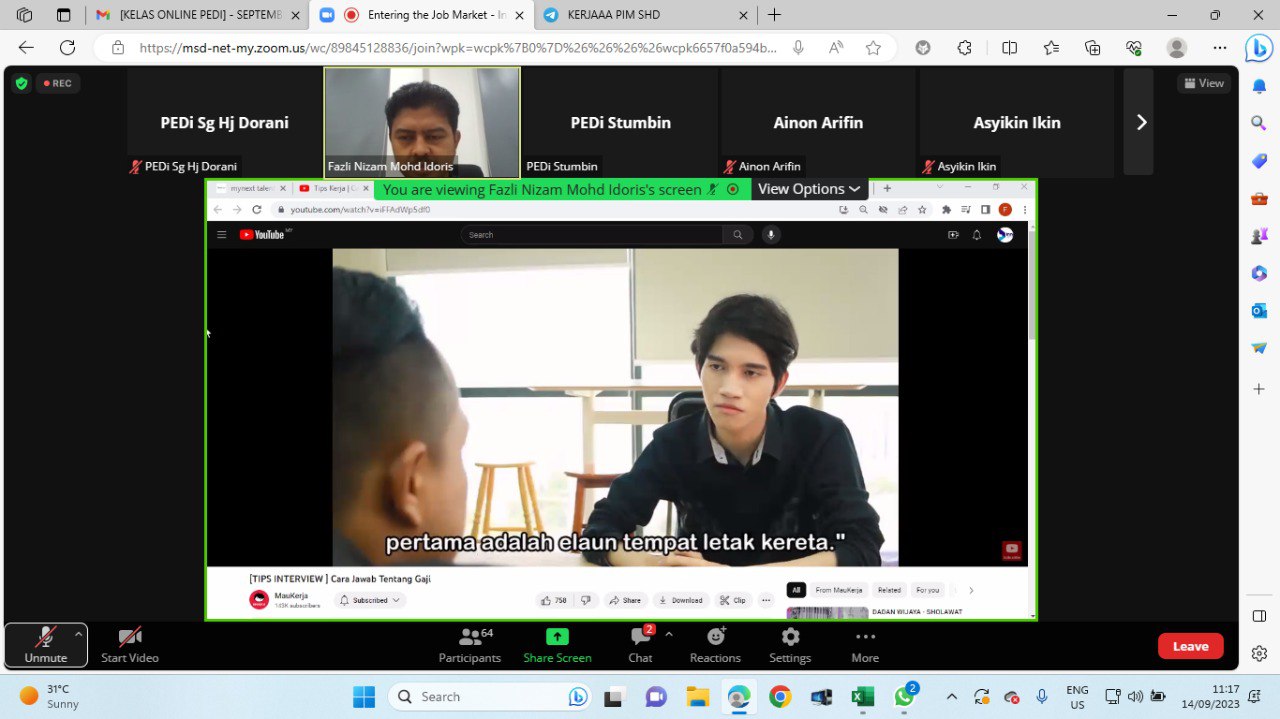The image size is (1280, 719).
Task: Open Excel from the taskbar
Action: point(863,696)
